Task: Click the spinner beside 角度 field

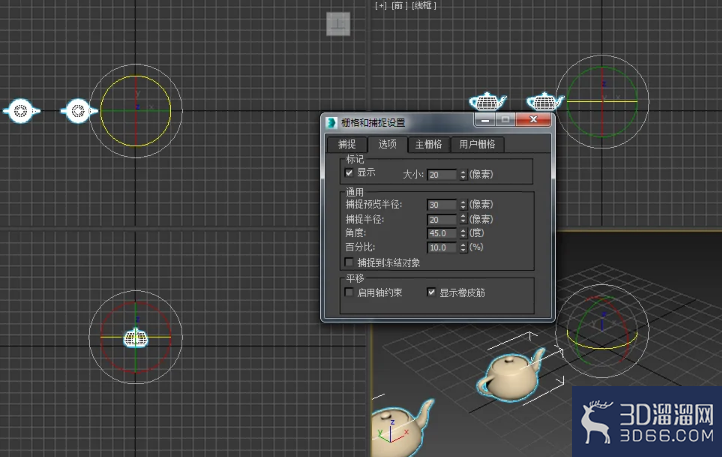Action: 463,233
